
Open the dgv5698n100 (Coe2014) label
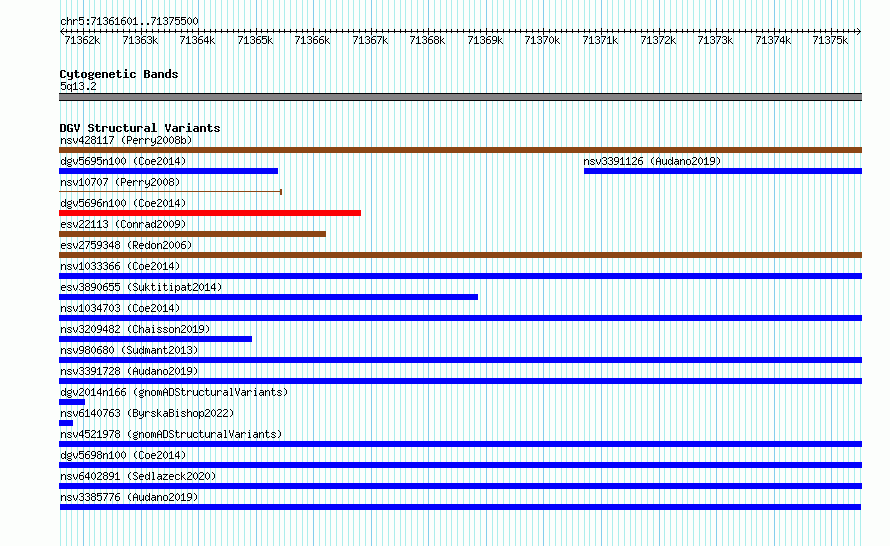[x=123, y=455]
